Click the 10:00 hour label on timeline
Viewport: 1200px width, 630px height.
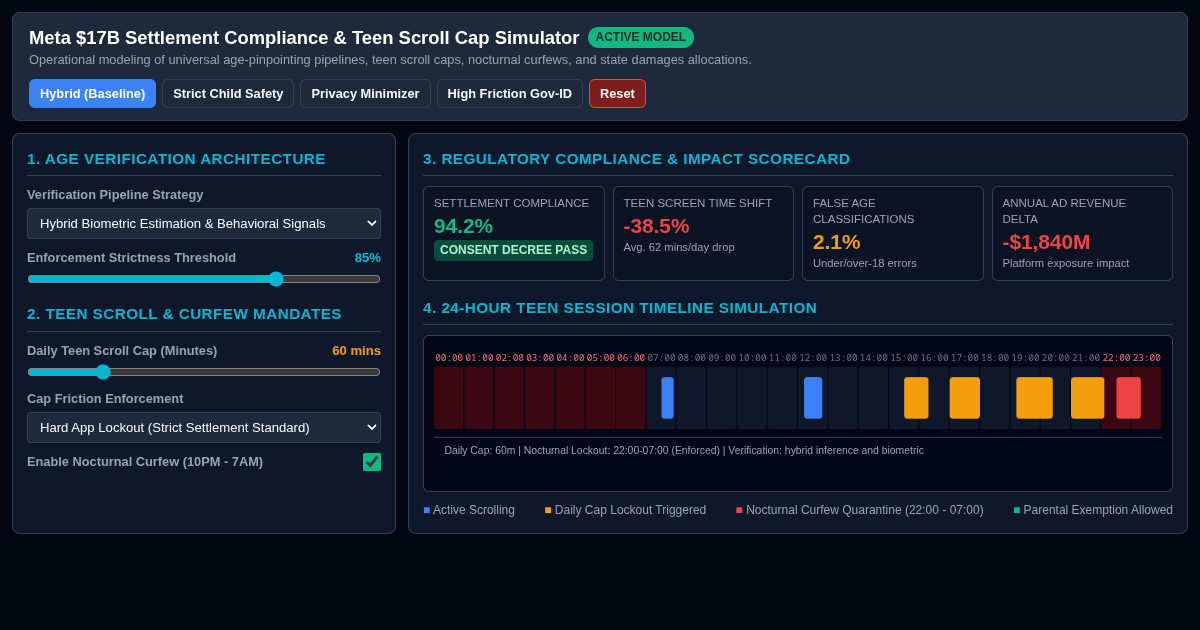click(752, 358)
